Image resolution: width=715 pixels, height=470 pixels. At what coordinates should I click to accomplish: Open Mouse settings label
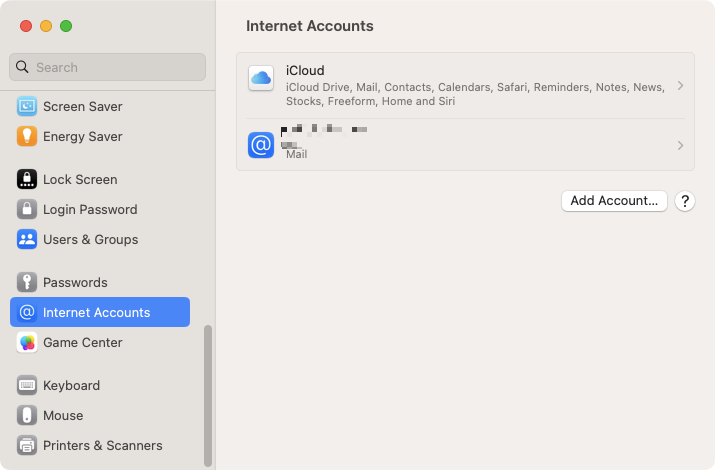[x=63, y=415]
